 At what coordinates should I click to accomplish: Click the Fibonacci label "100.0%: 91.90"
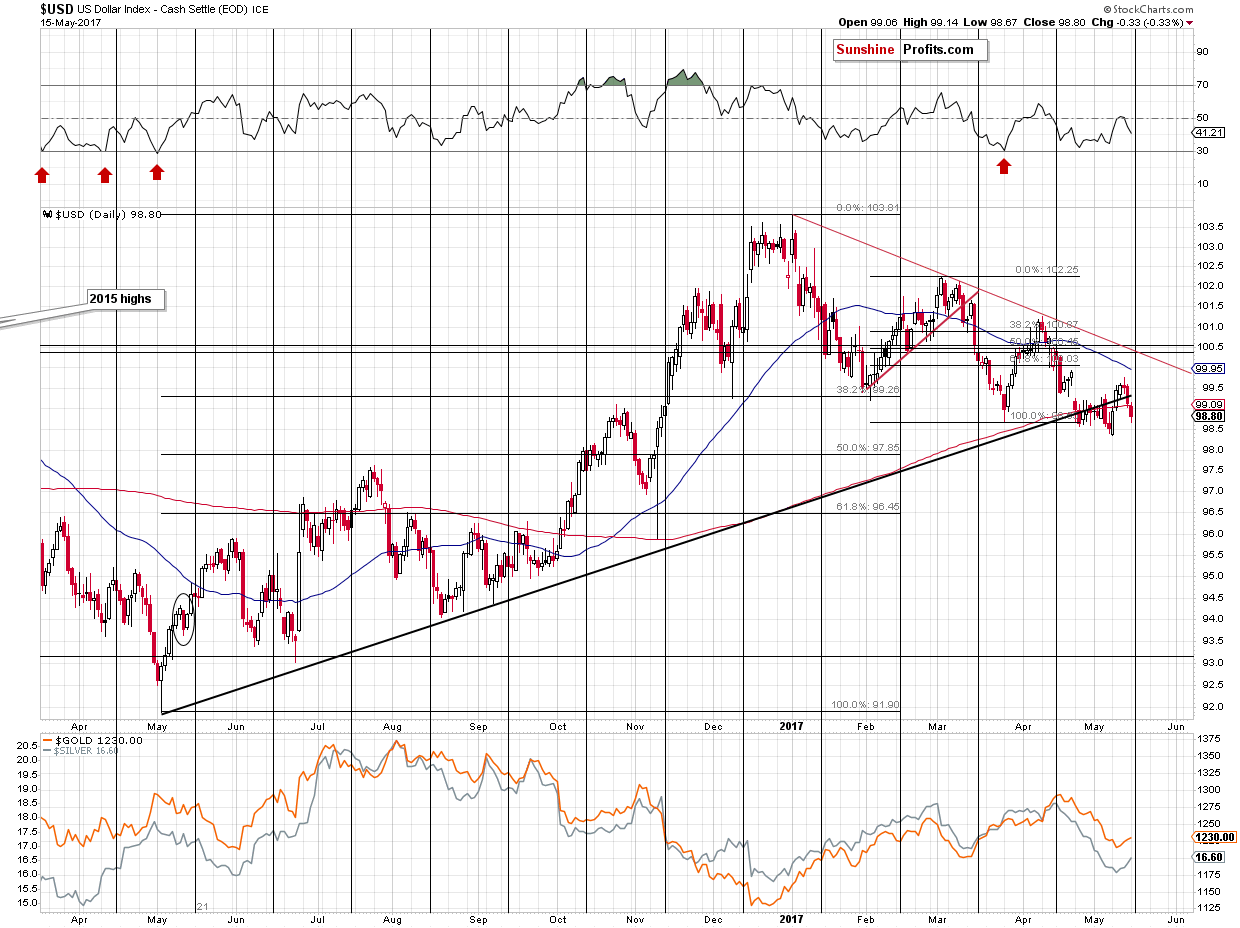coord(866,704)
